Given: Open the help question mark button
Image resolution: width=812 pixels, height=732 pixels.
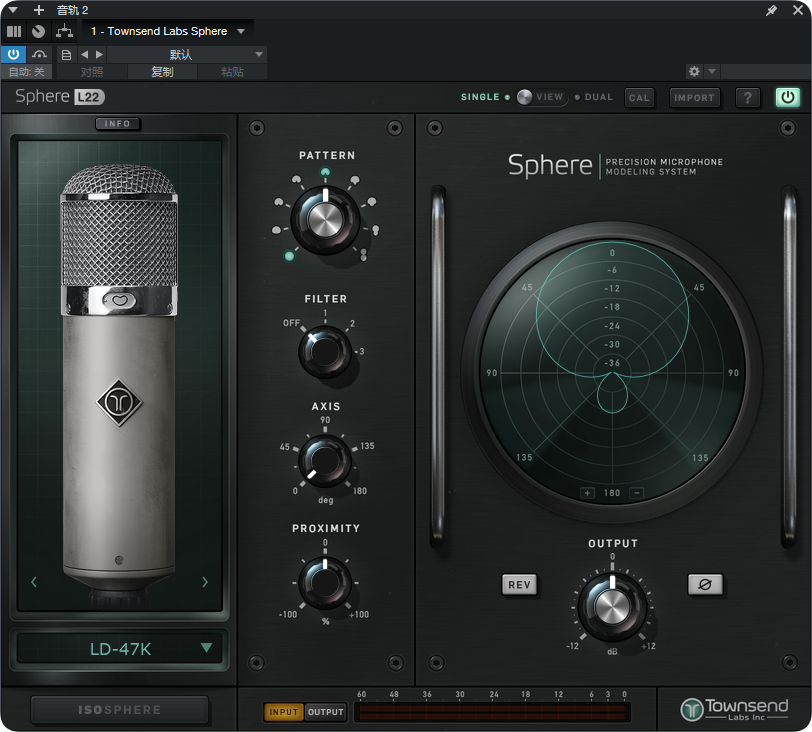Looking at the screenshot, I should coord(748,97).
